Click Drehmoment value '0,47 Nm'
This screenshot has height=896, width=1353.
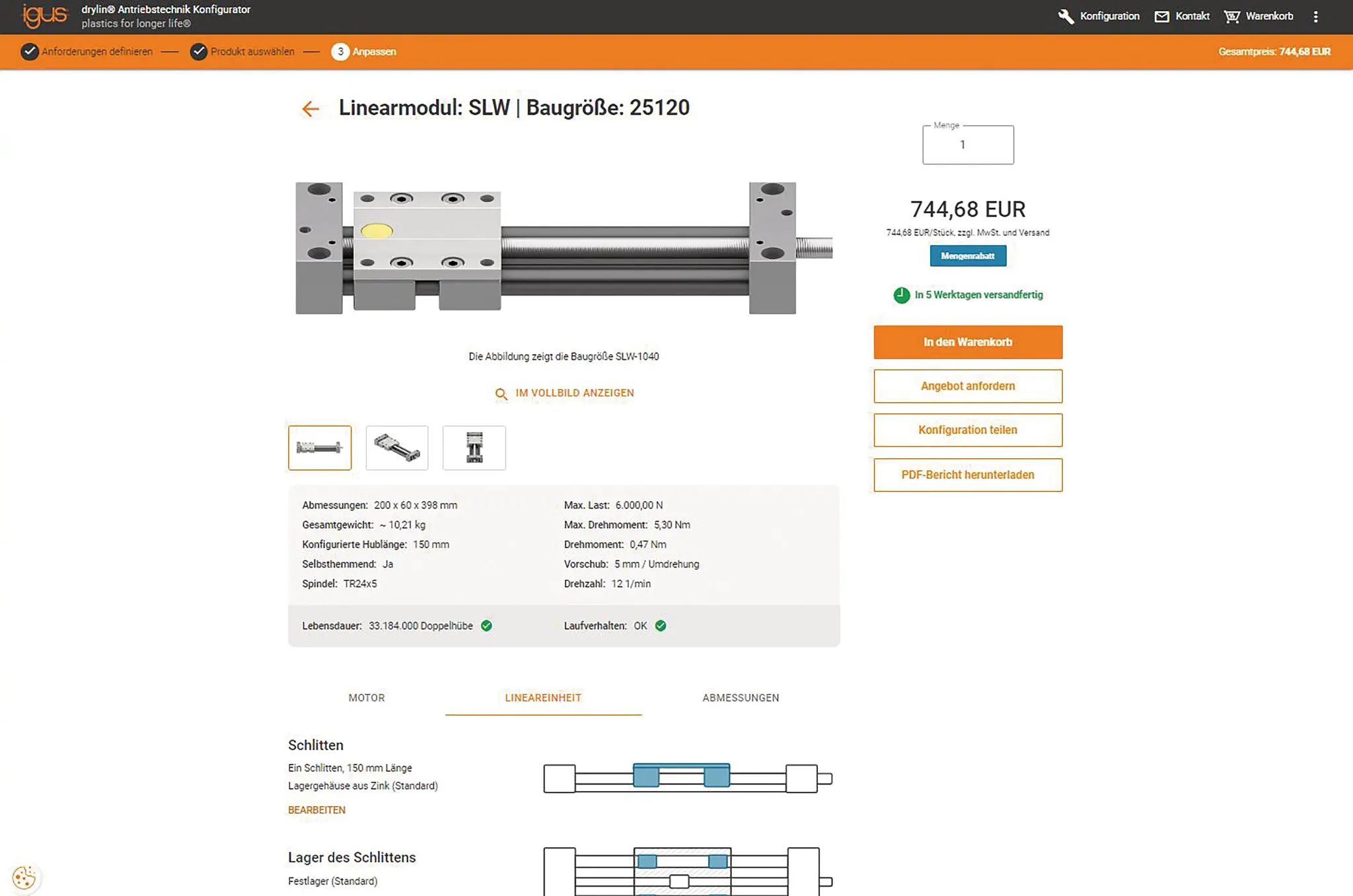coord(648,545)
